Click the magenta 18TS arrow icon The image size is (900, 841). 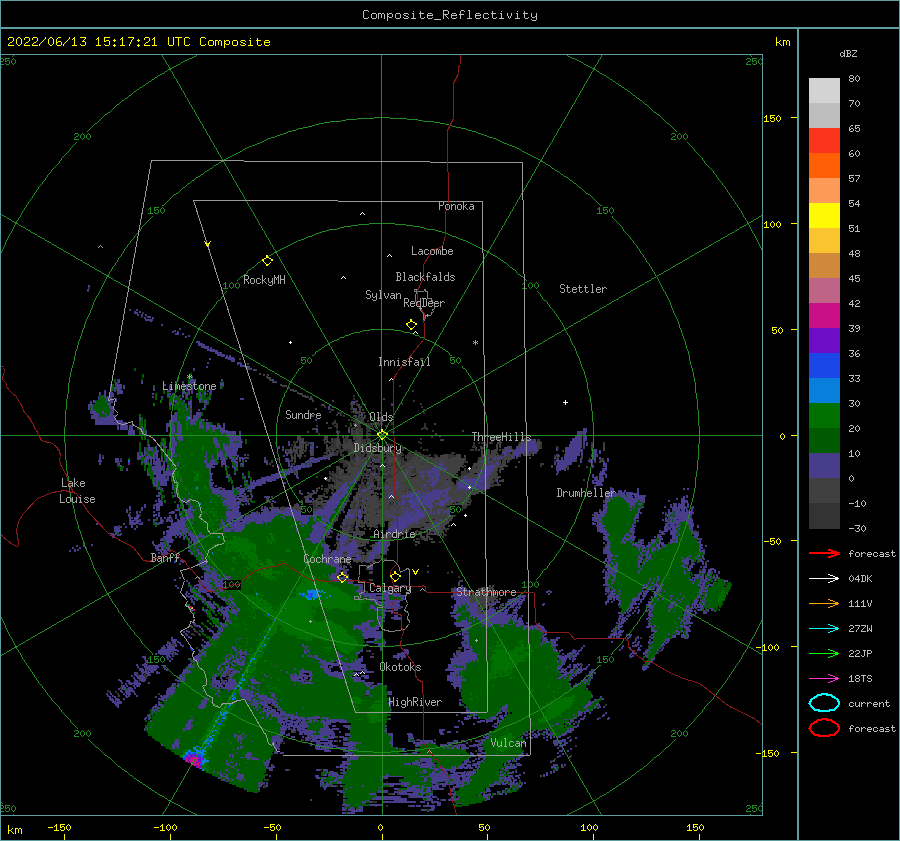824,679
